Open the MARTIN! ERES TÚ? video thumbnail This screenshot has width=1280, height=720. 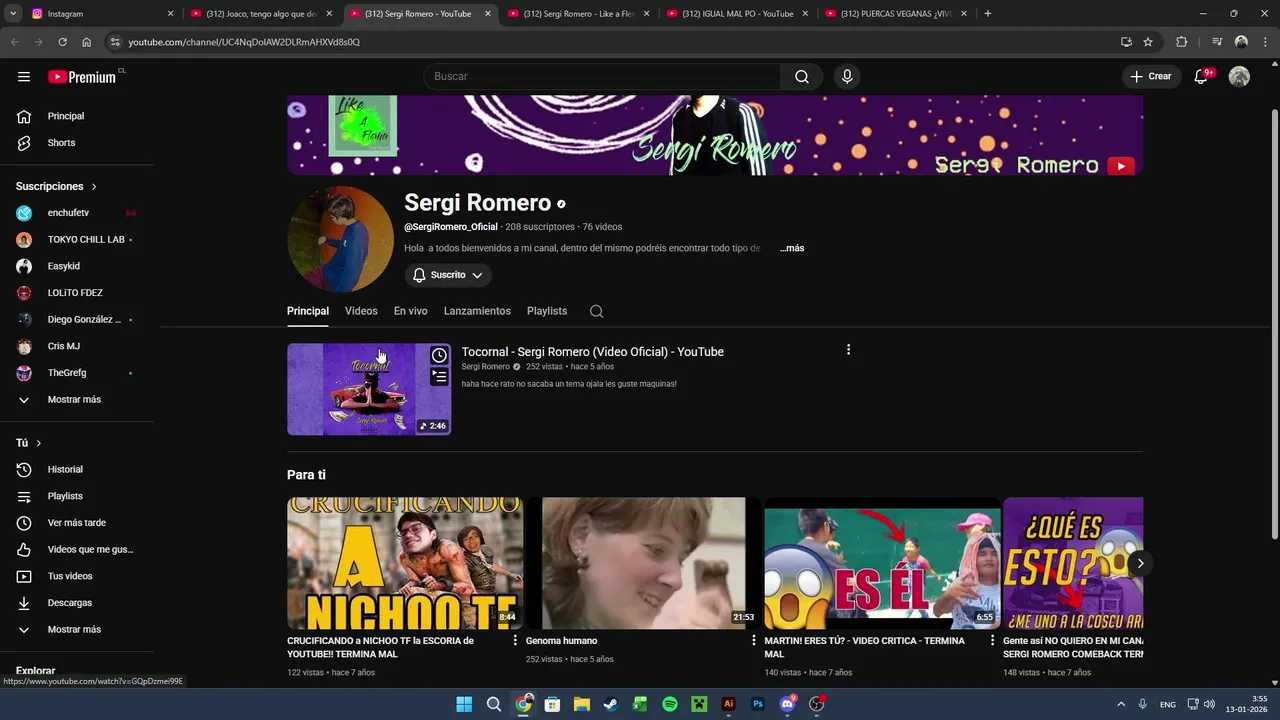(x=882, y=563)
